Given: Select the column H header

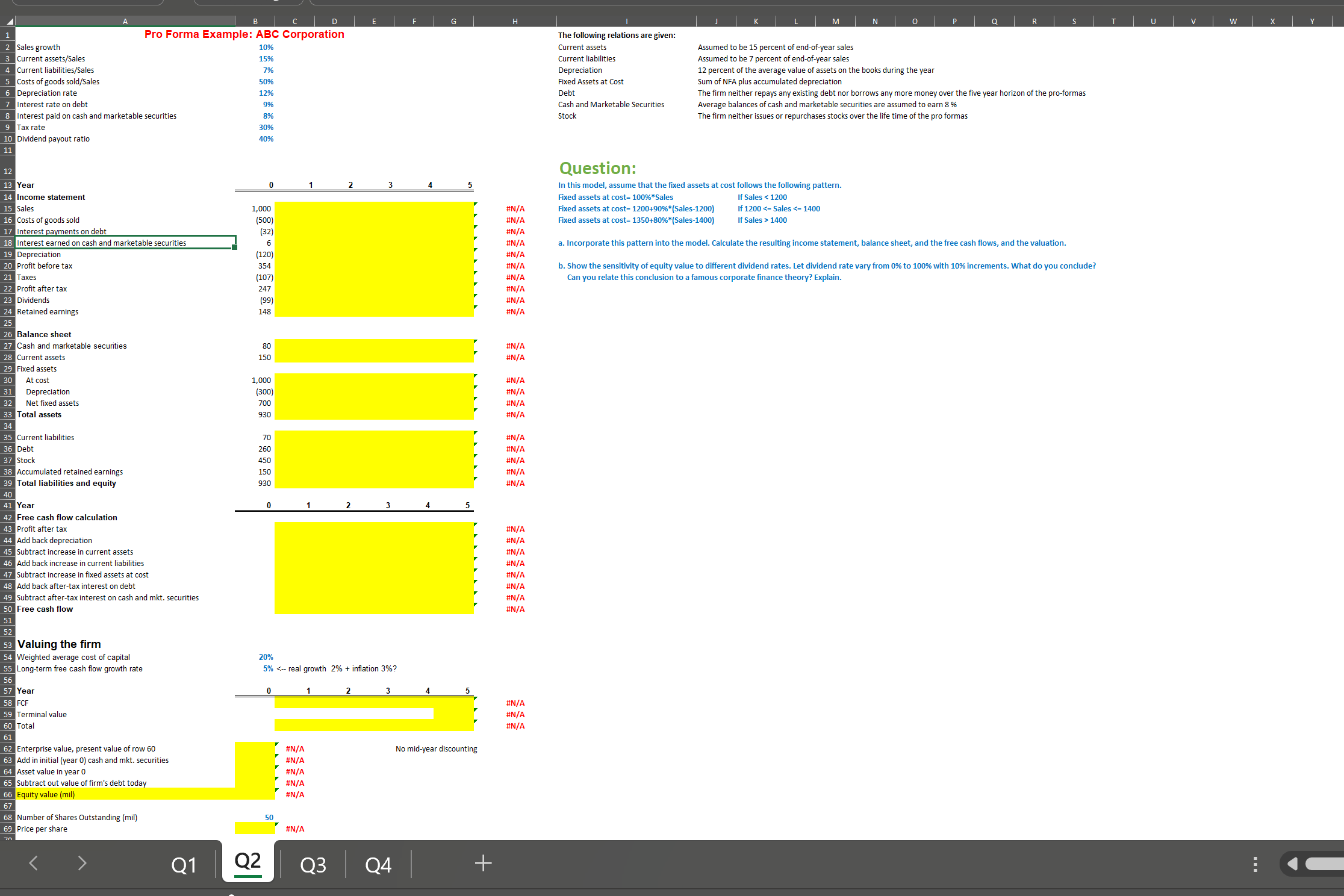Looking at the screenshot, I should [515, 22].
